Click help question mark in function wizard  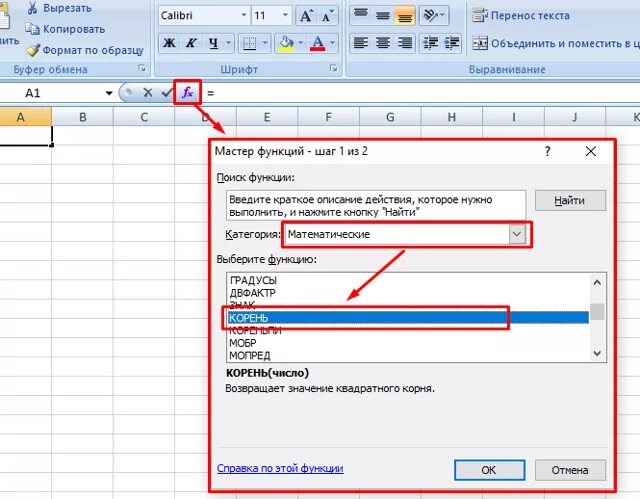(x=547, y=151)
